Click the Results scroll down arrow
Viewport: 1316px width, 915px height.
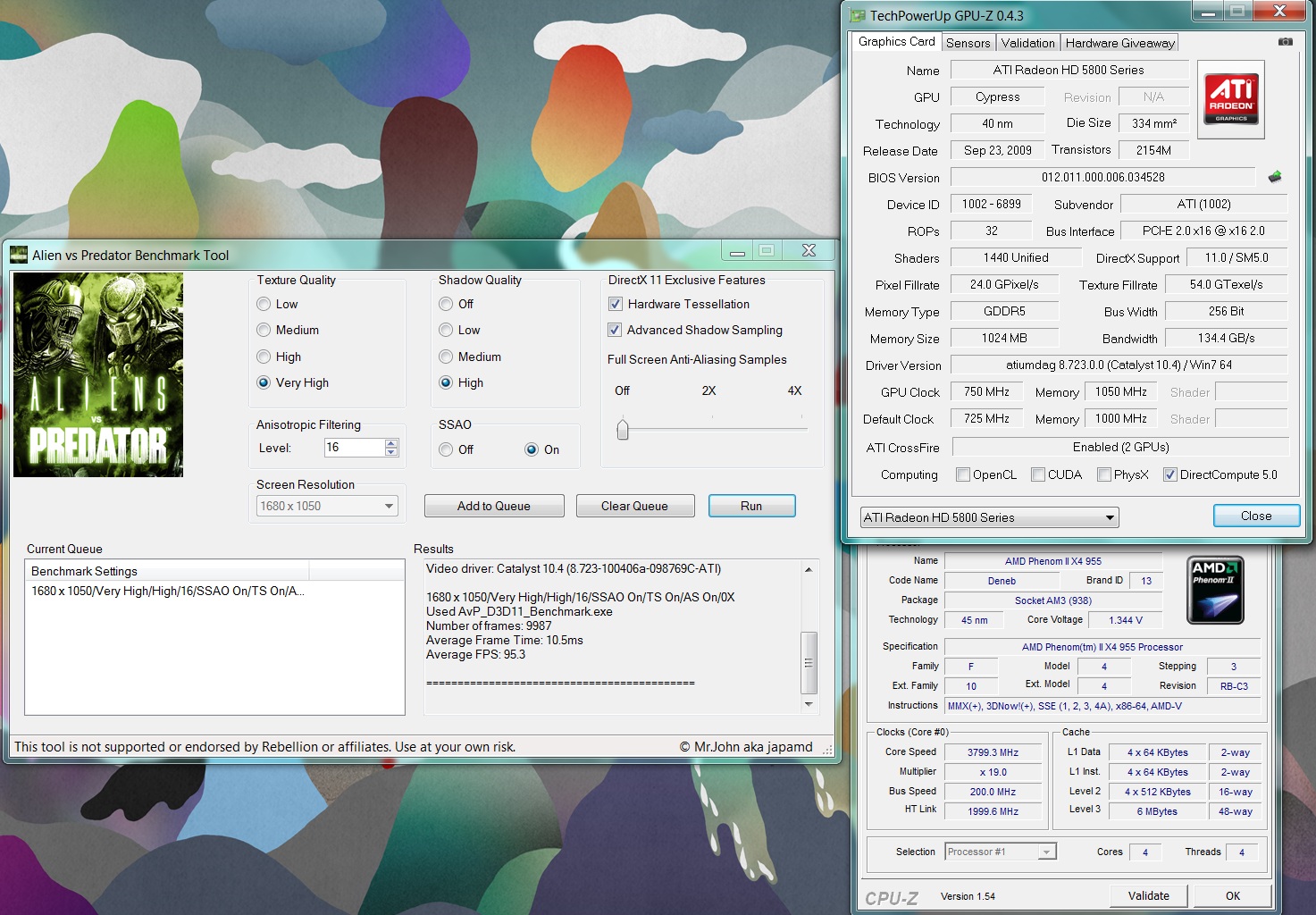click(x=809, y=704)
